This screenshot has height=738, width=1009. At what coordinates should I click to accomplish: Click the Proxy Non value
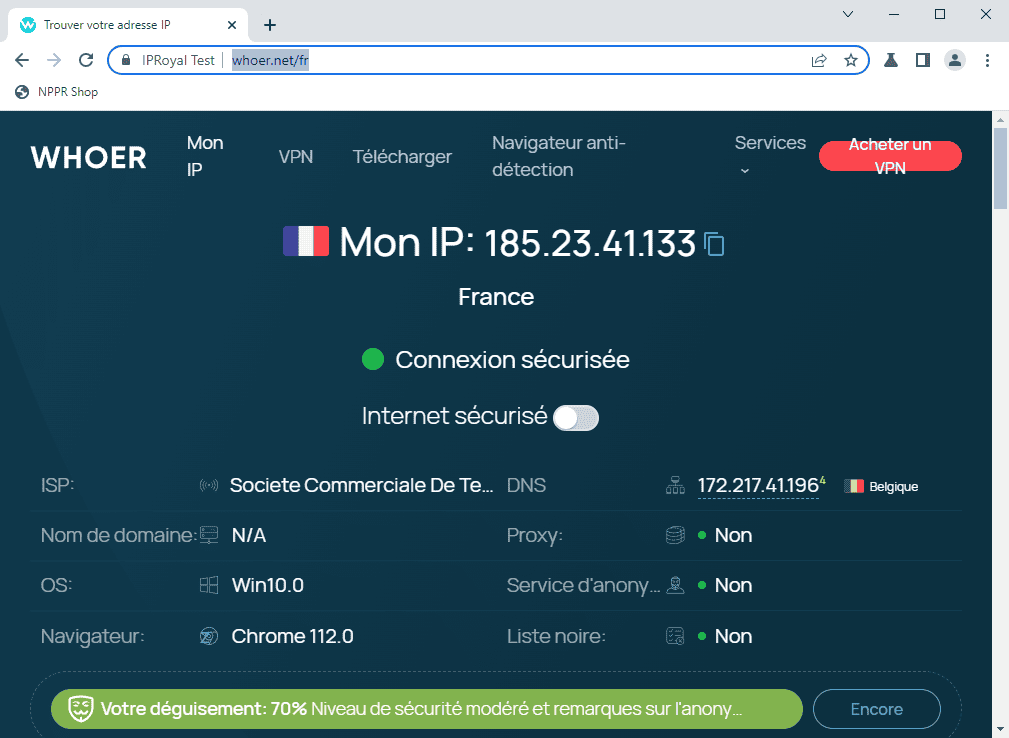(x=734, y=535)
